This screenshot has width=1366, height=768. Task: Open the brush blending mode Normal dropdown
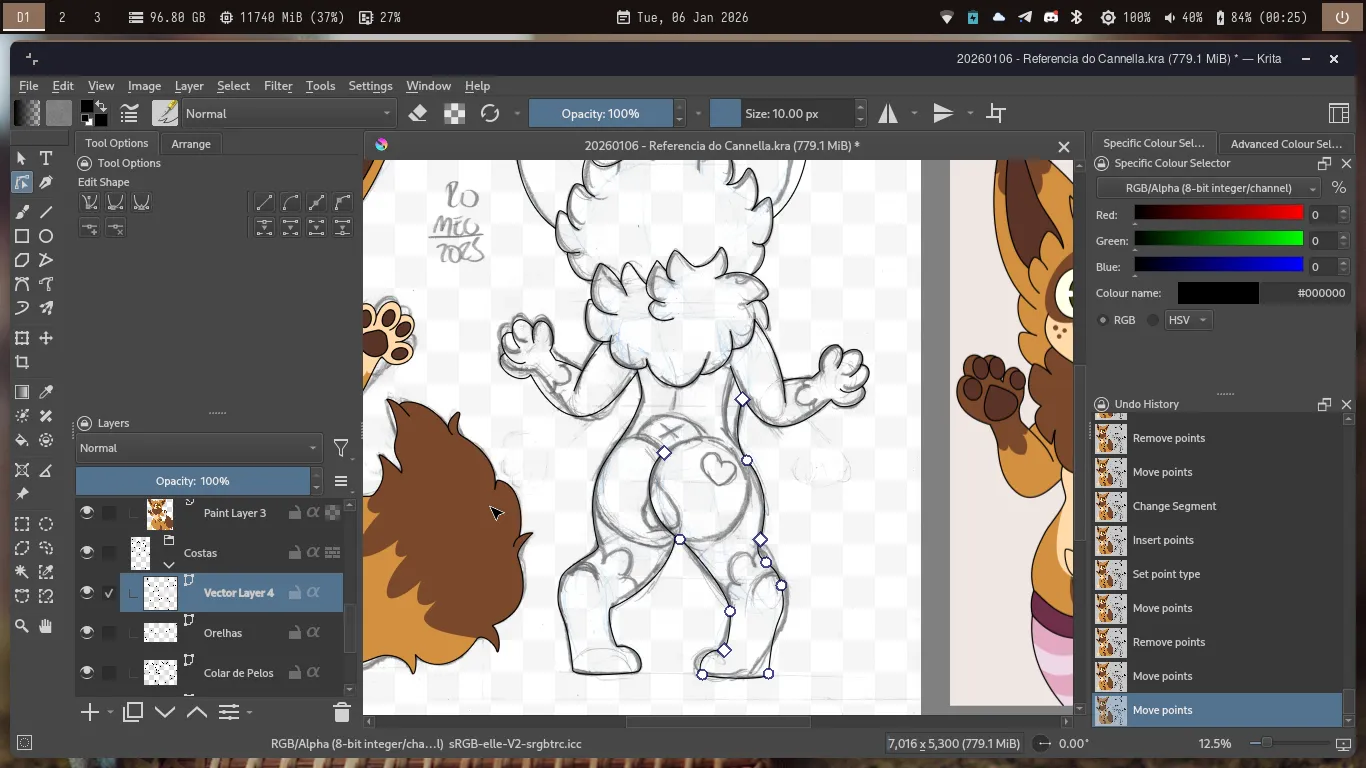point(288,113)
